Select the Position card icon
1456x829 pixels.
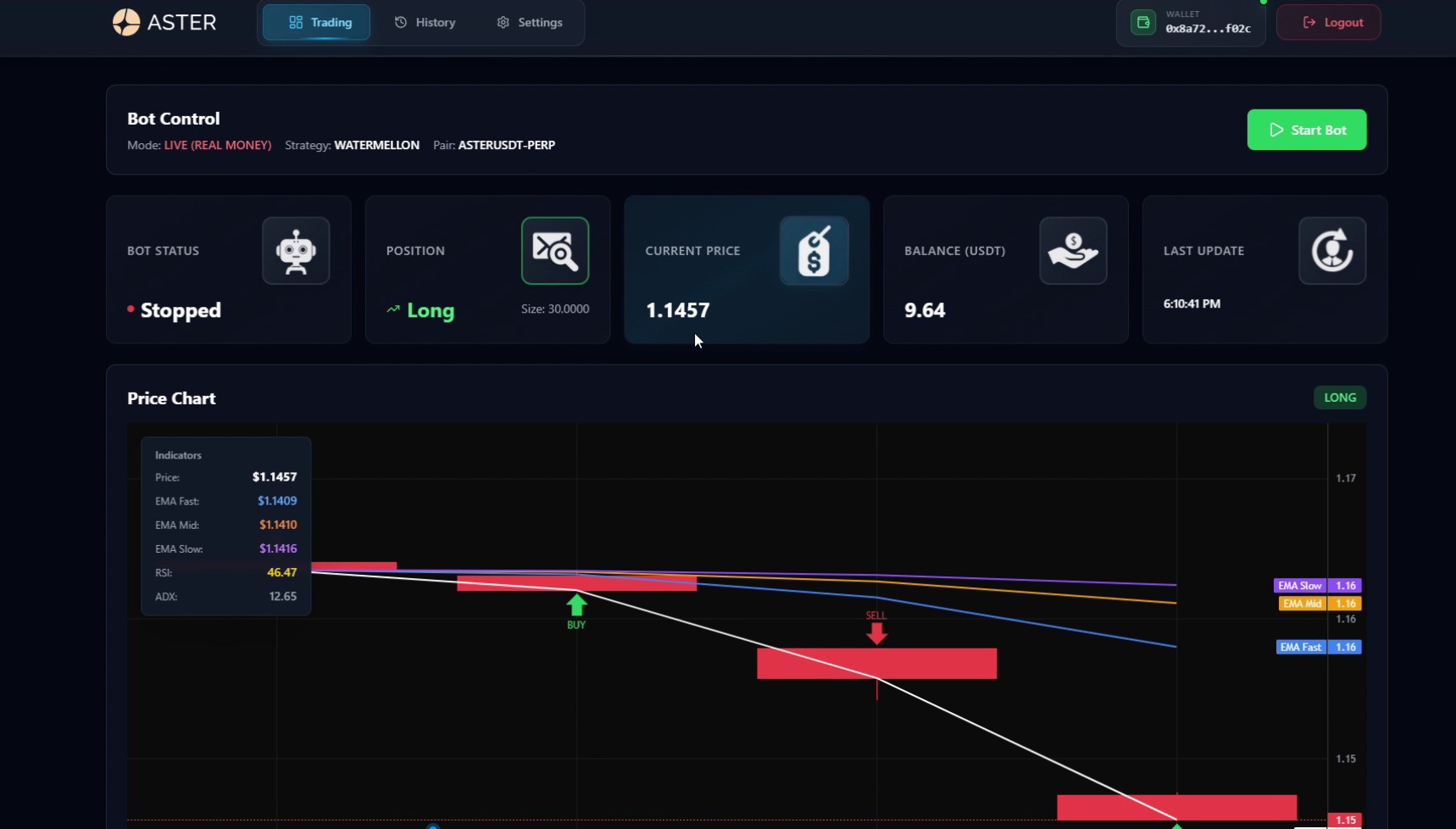click(555, 250)
